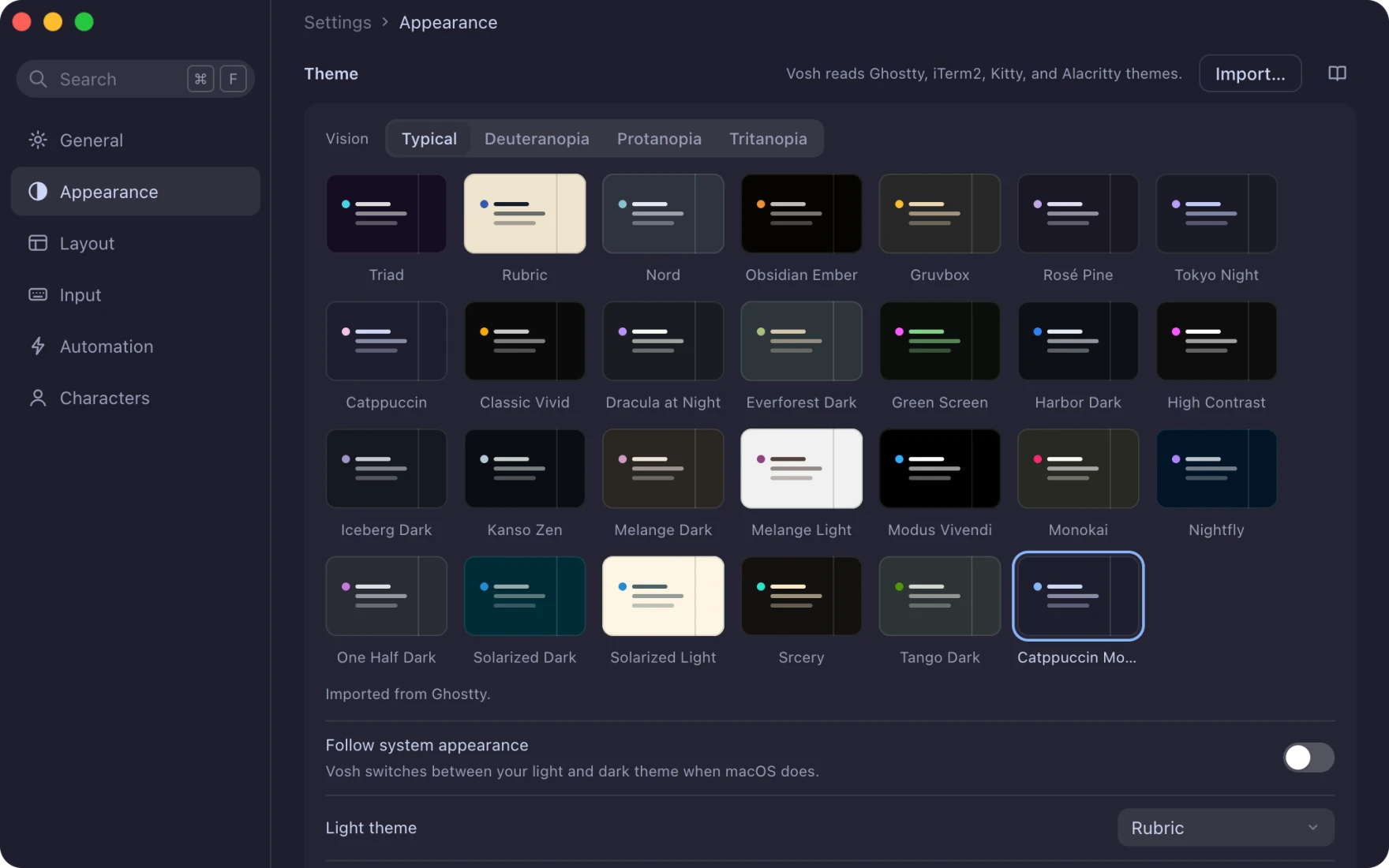
Task: Select the Melange Dark theme
Action: (x=663, y=469)
